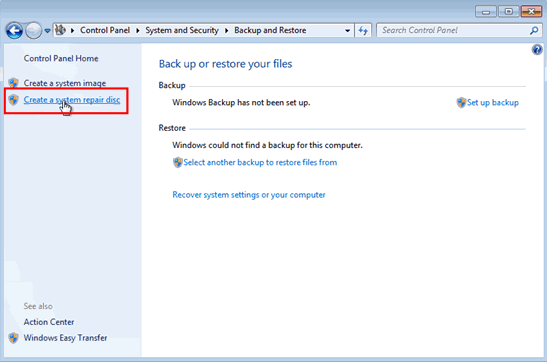Minimize the Backup and Restore window

click(486, 12)
